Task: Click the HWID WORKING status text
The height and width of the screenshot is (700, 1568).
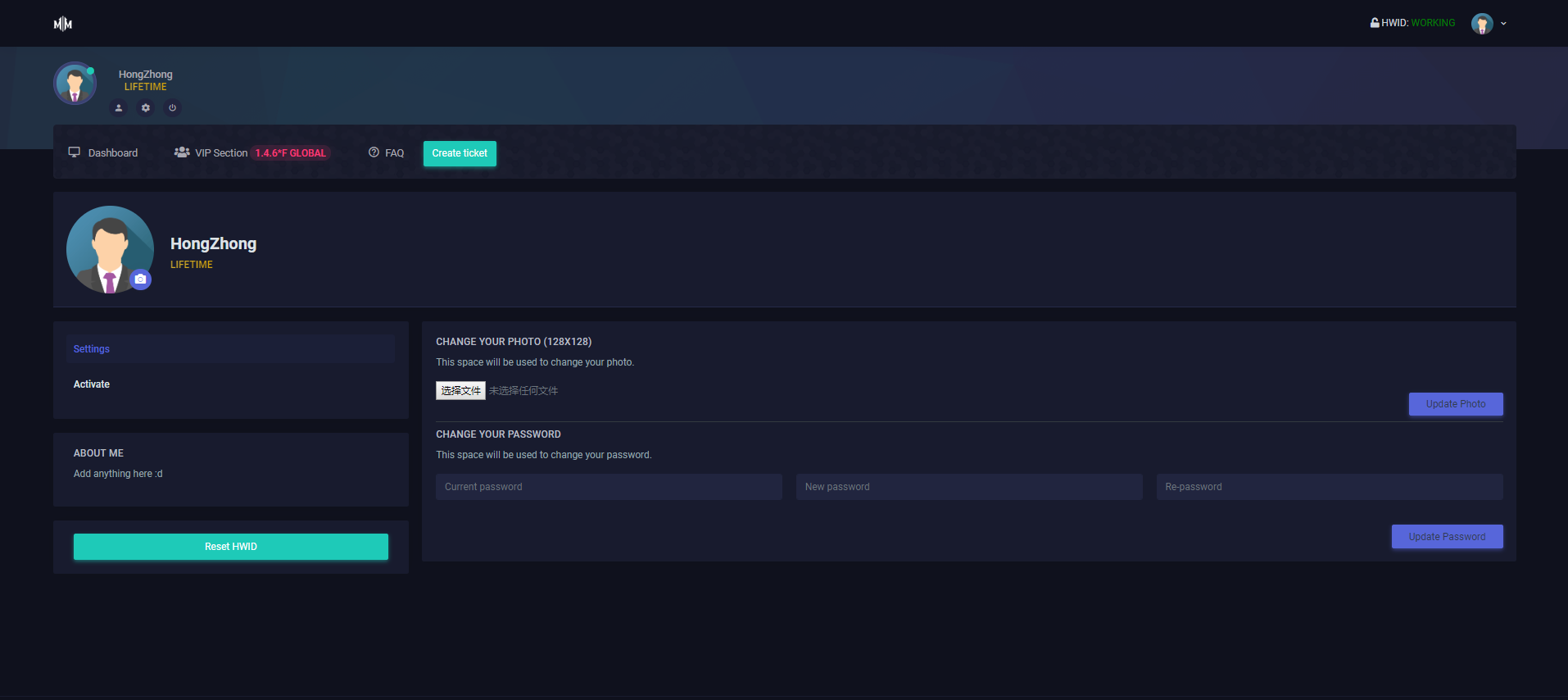Action: 1433,23
